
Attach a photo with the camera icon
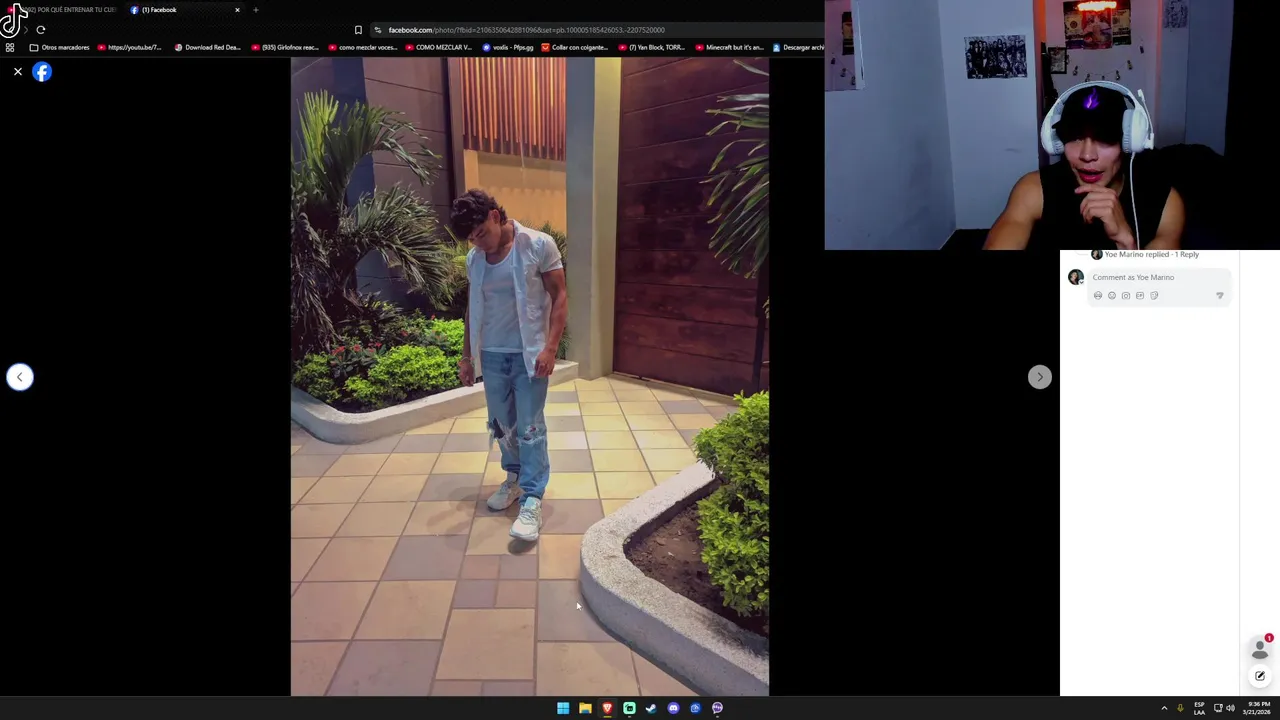coord(1126,295)
